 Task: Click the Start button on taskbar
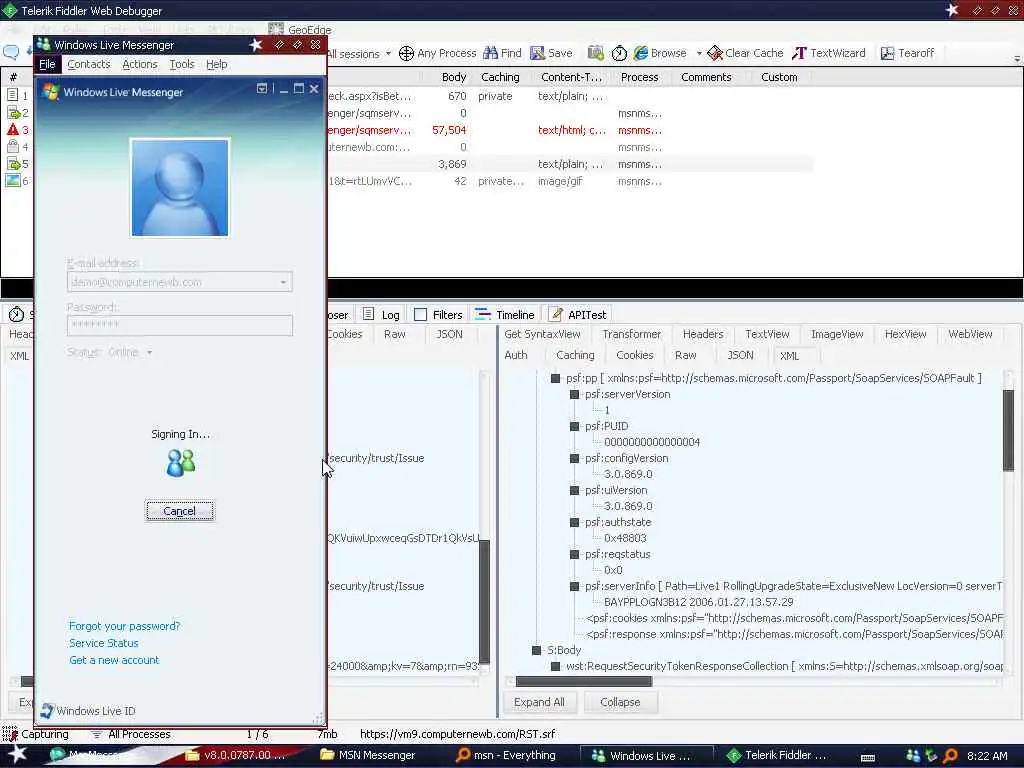17,755
